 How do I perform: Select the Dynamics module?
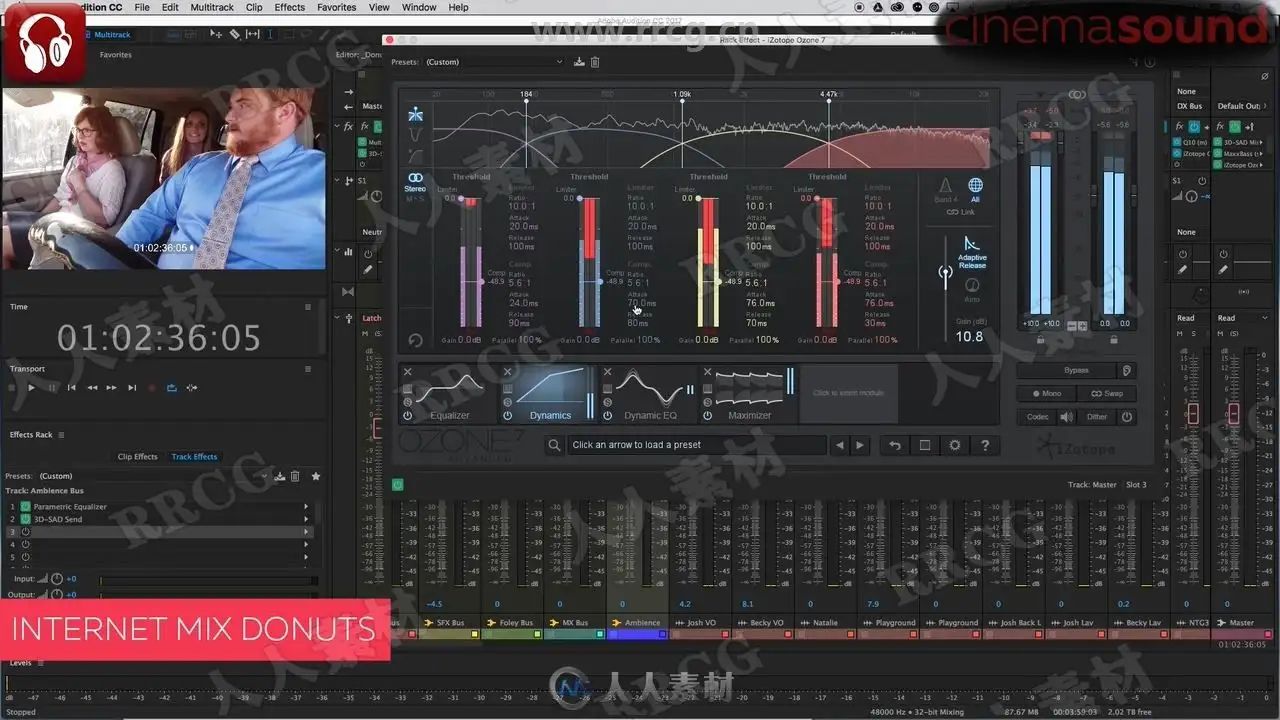pyautogui.click(x=549, y=393)
